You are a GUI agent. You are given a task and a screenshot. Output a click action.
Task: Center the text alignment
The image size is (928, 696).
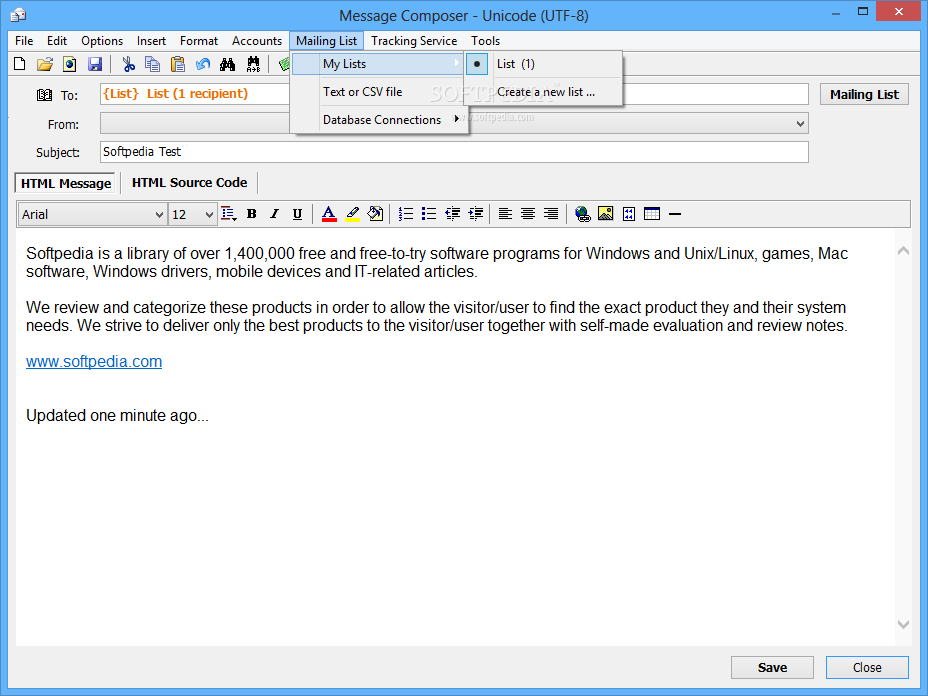pyautogui.click(x=528, y=214)
